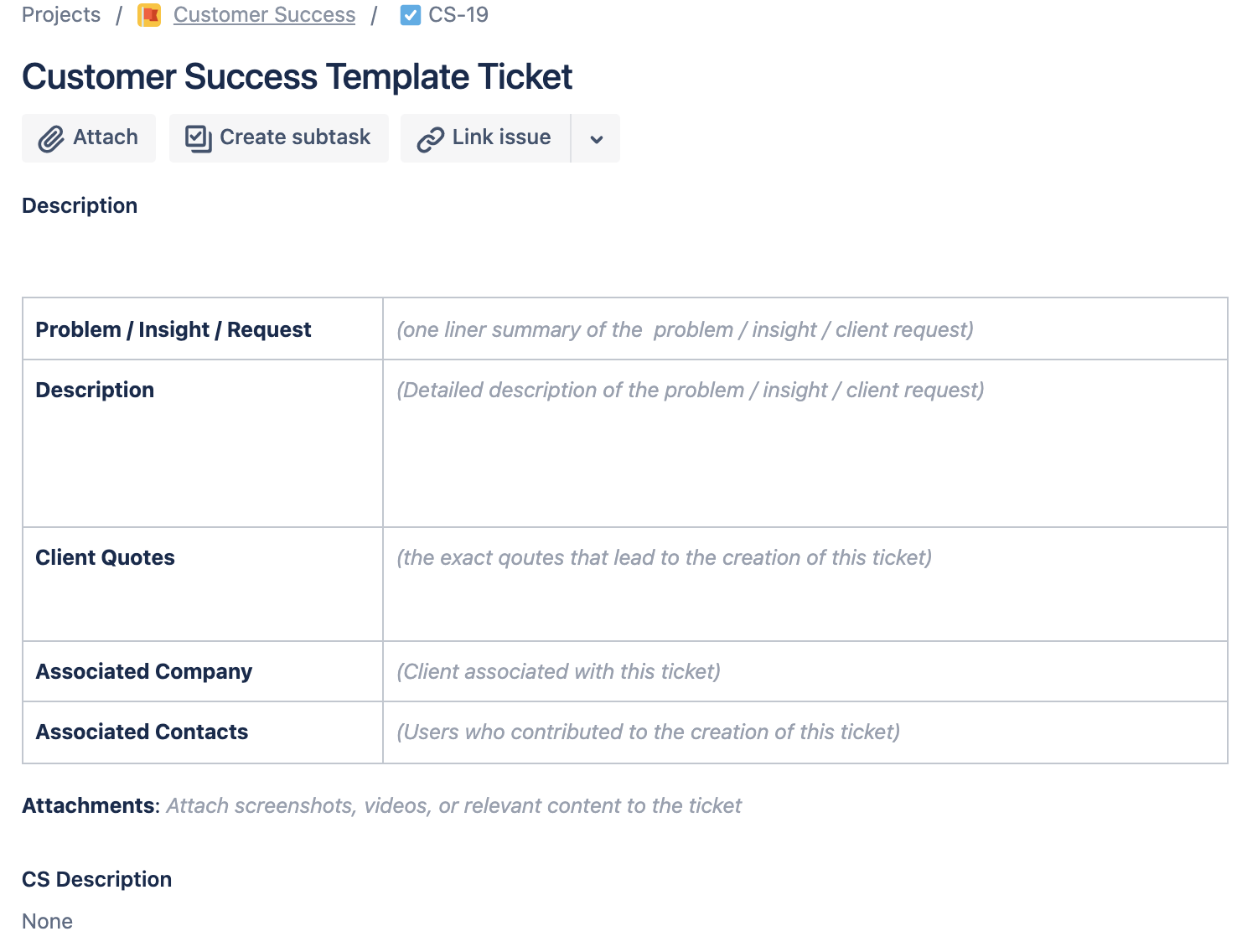Click the one liner summary placeholder cell
Screen dimensions: 1242x952
coord(805,329)
